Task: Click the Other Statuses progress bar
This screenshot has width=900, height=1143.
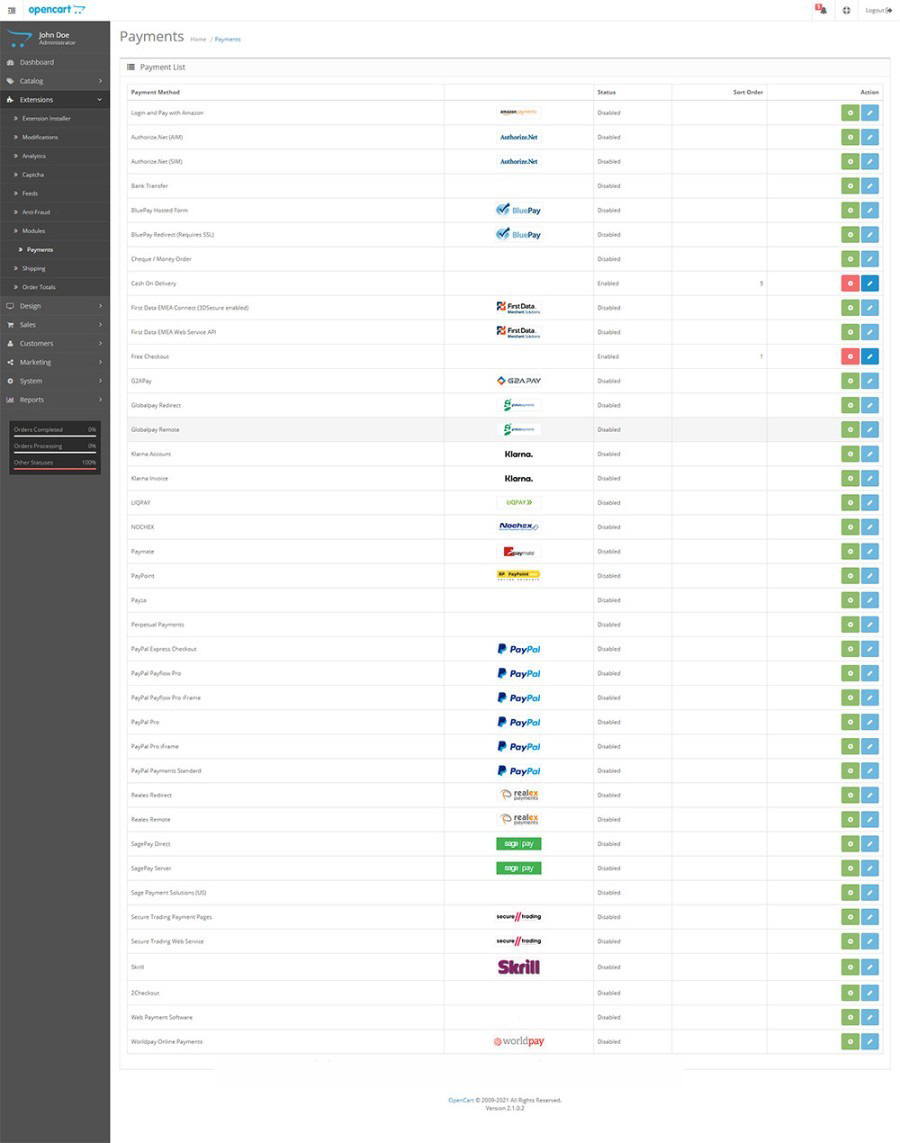Action: (x=55, y=466)
